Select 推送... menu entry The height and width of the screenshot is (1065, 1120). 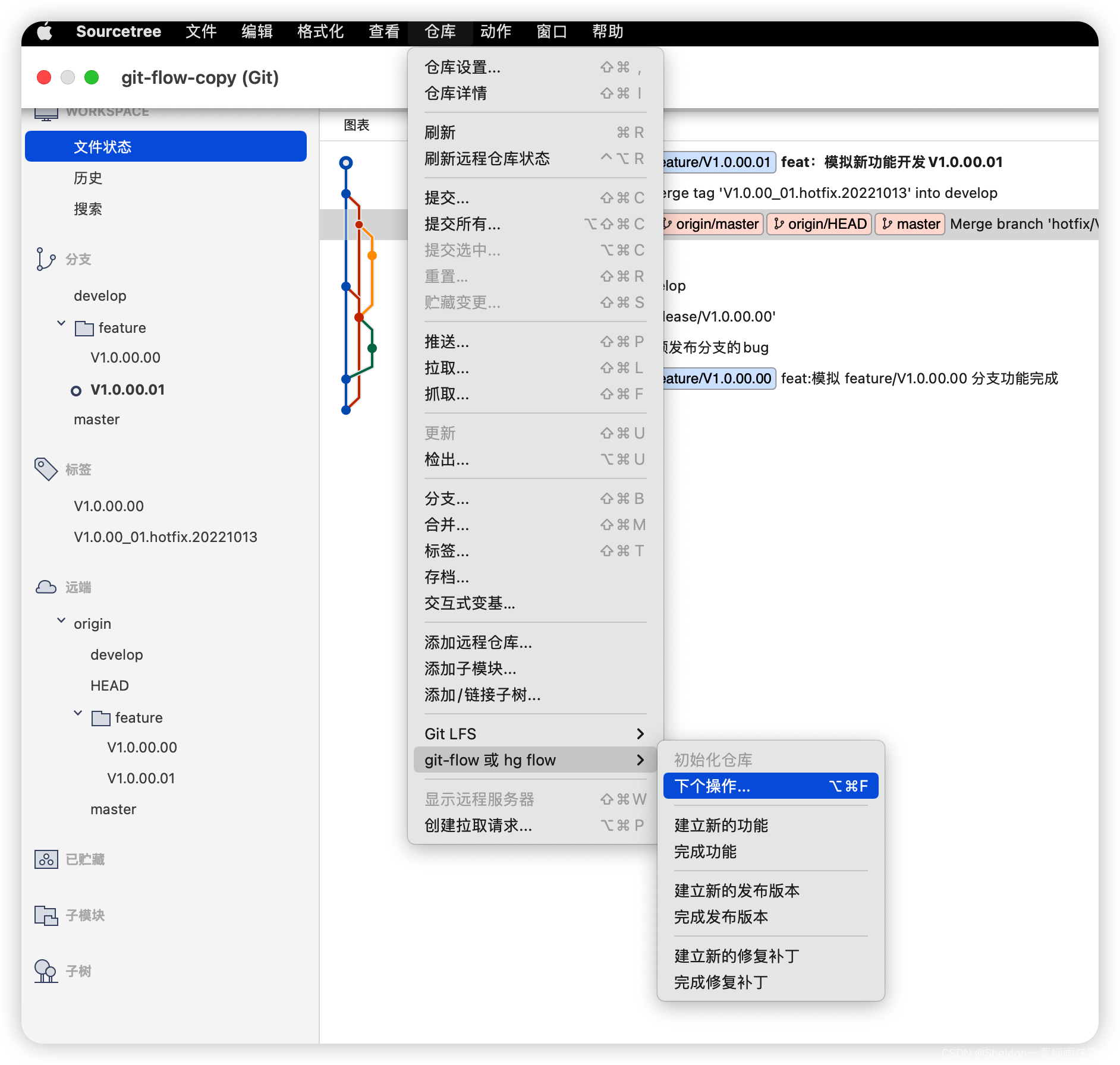535,342
